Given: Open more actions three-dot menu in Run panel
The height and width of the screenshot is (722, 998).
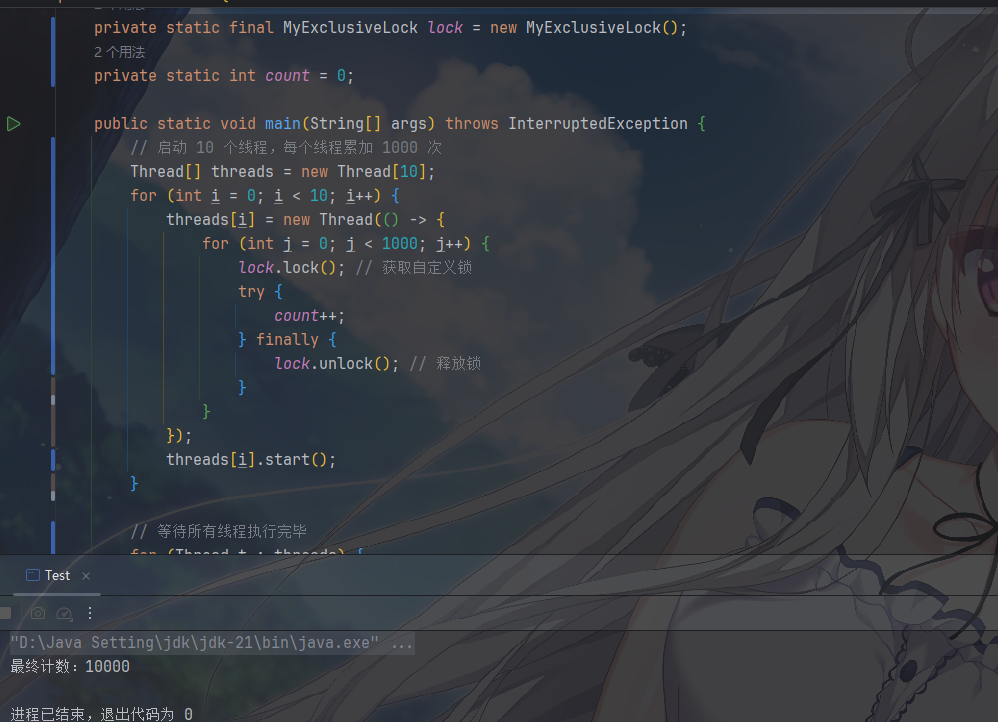Looking at the screenshot, I should pos(90,613).
